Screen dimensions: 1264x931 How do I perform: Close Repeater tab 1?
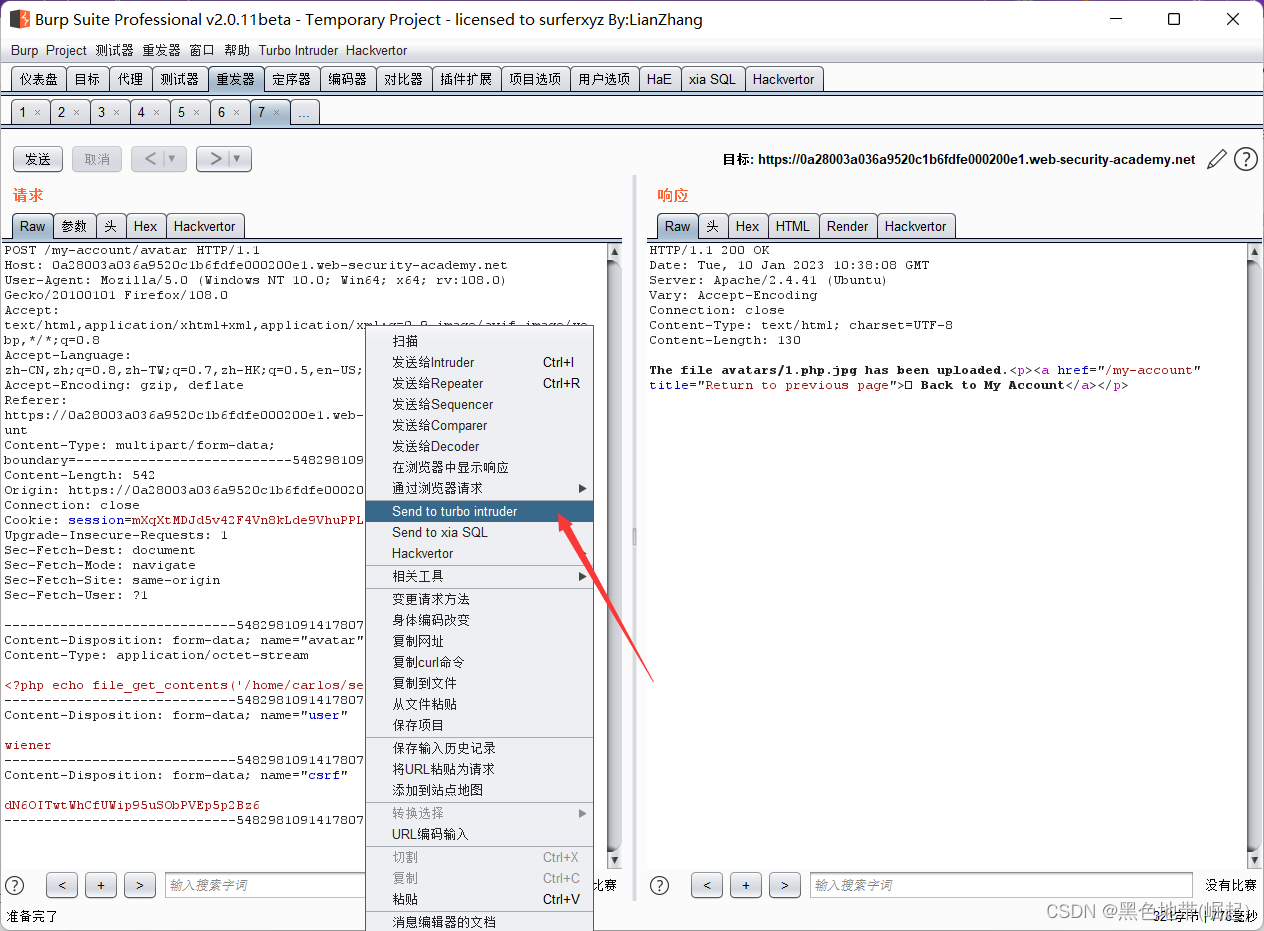[38, 113]
